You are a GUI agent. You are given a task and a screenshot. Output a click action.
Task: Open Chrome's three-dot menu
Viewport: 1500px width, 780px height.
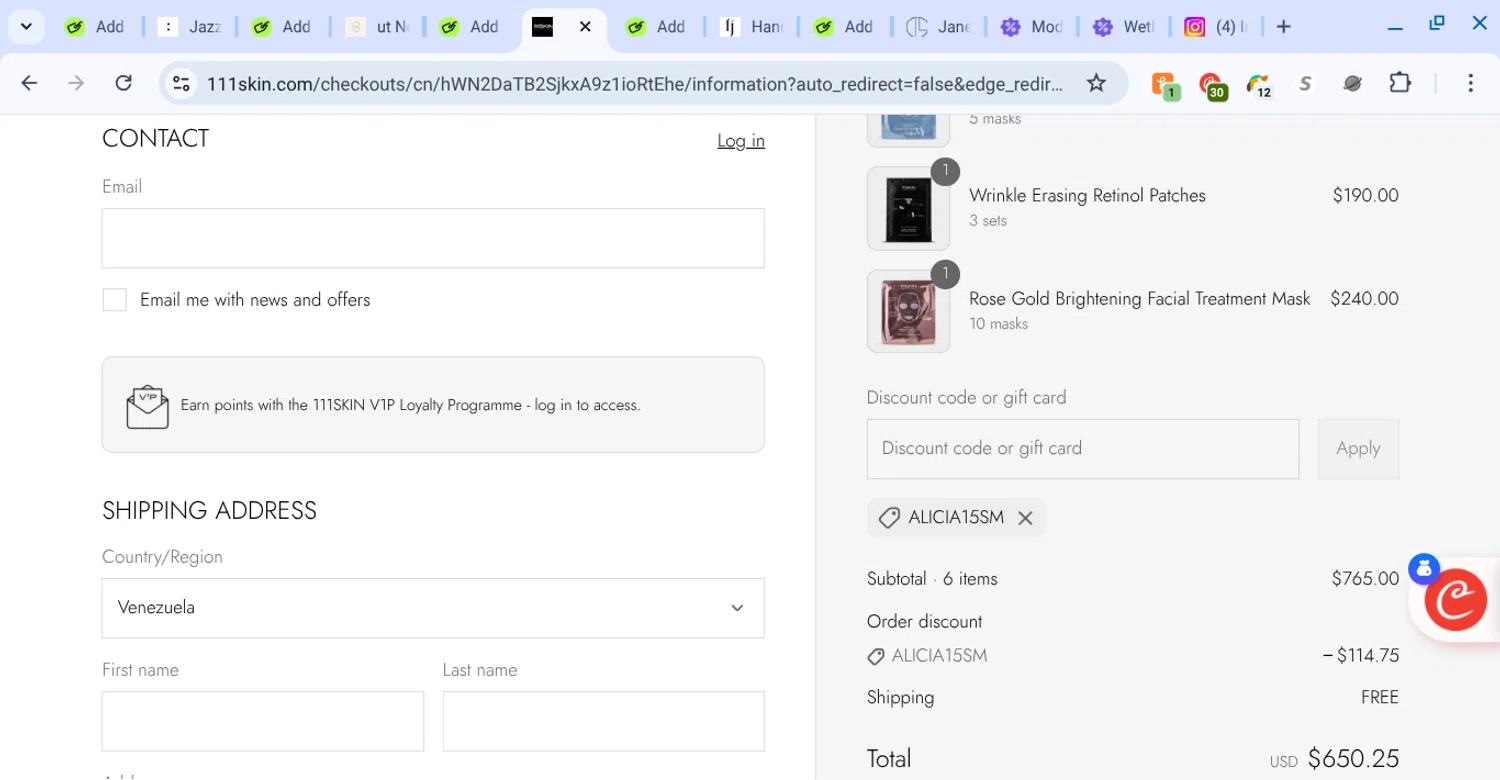[1470, 83]
